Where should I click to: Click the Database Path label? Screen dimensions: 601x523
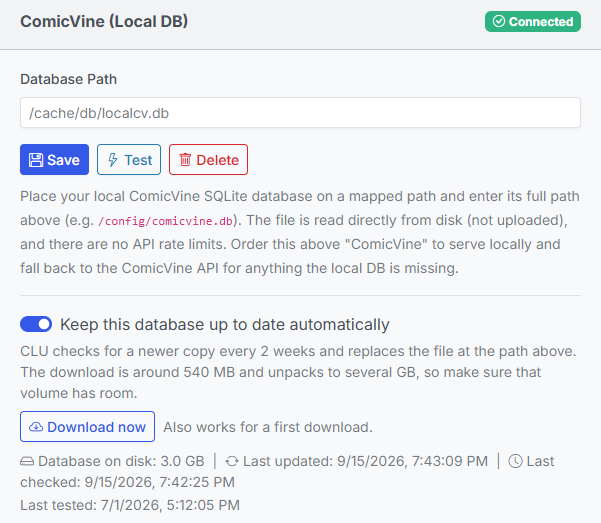(69, 79)
